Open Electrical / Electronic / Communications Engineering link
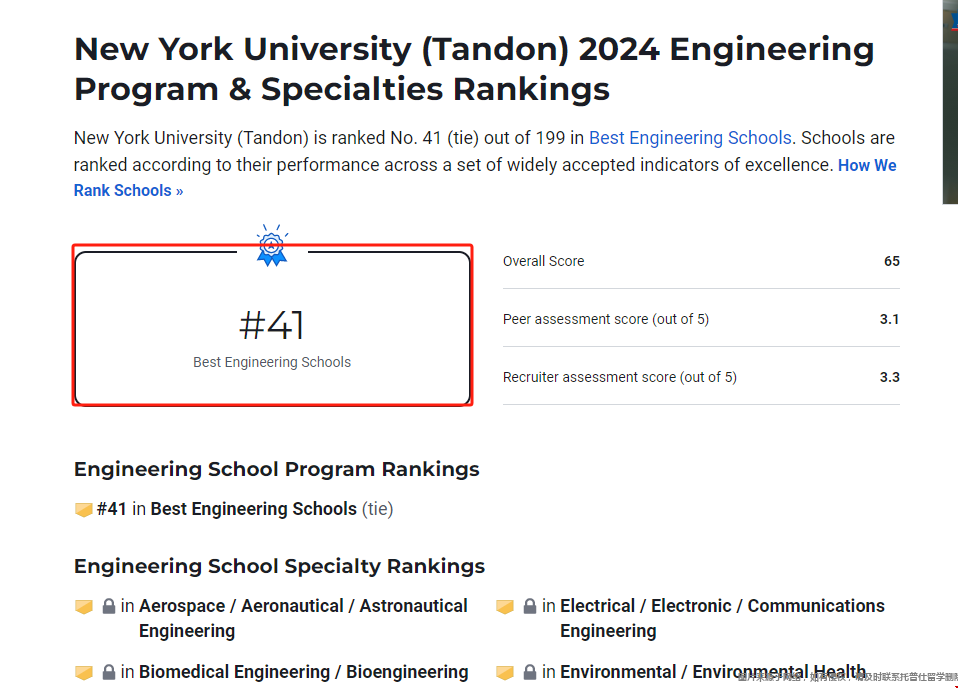The image size is (958, 688). tap(722, 606)
